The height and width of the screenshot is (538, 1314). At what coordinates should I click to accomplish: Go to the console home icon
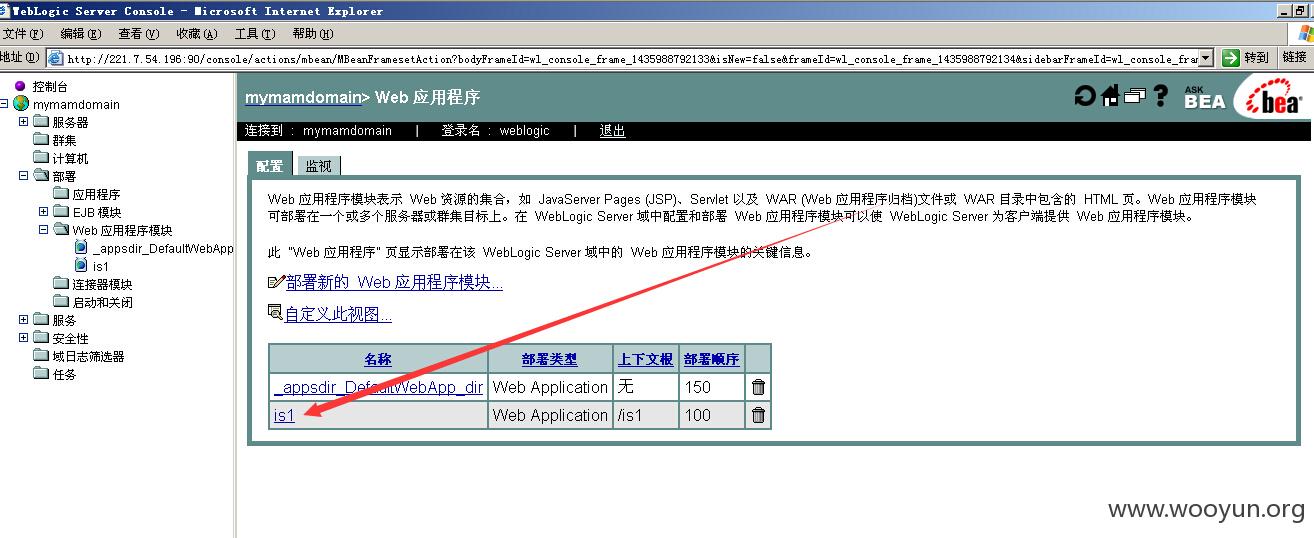pyautogui.click(x=1110, y=96)
